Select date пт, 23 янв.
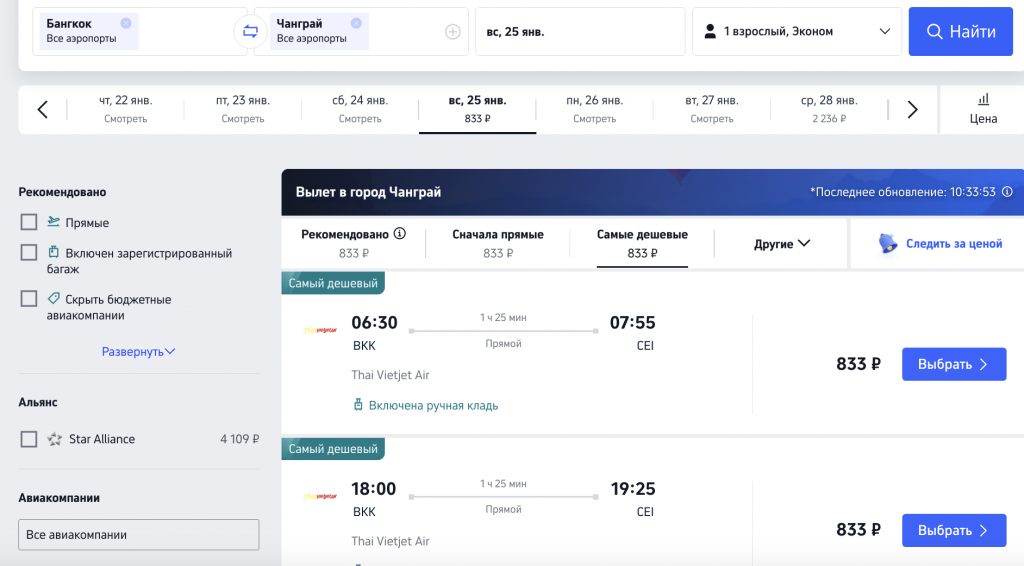 [243, 109]
